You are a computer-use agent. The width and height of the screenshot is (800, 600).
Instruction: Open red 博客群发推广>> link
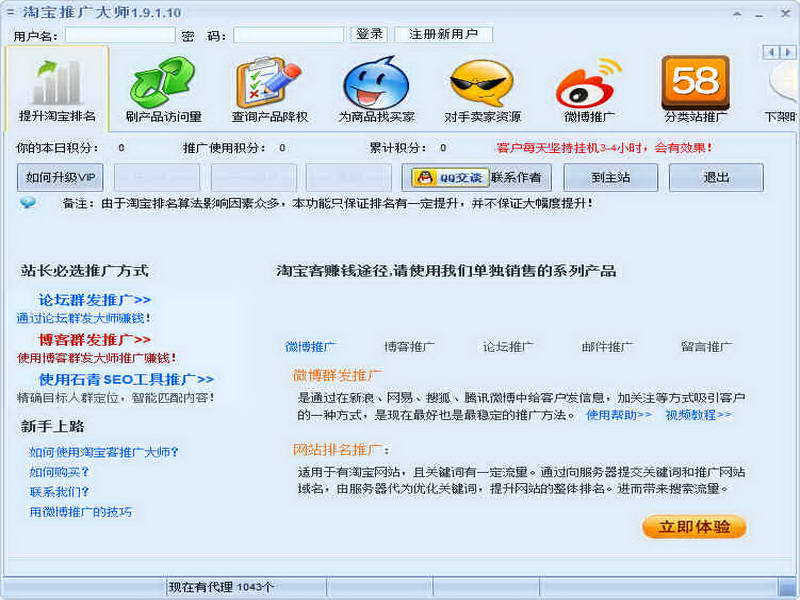click(x=94, y=339)
